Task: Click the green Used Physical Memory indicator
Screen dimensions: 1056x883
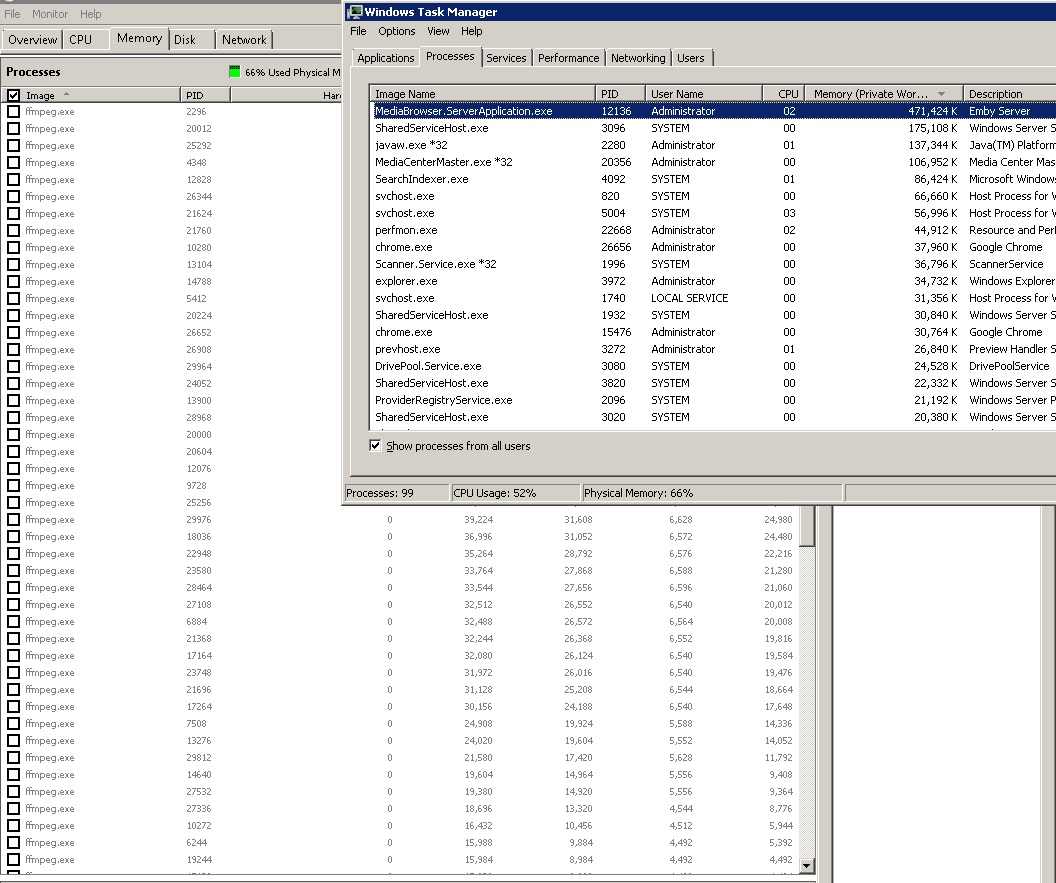Action: pos(234,72)
